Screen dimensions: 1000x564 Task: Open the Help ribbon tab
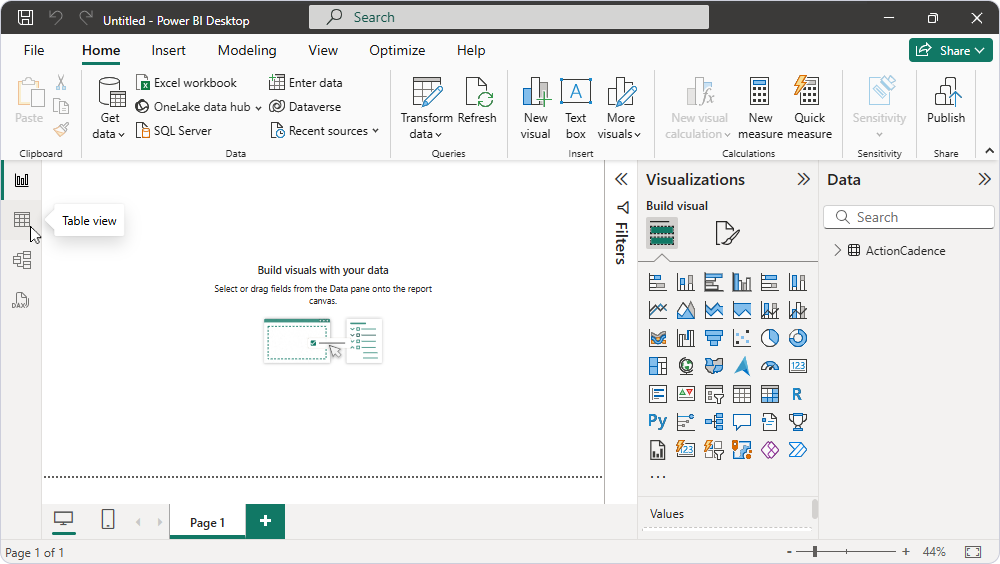471,50
